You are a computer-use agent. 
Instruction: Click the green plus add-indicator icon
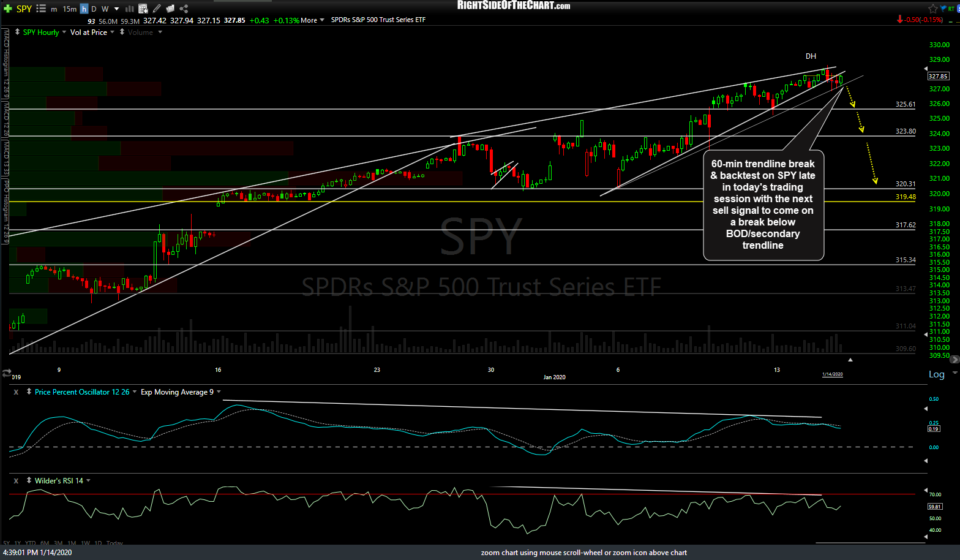pos(7,9)
